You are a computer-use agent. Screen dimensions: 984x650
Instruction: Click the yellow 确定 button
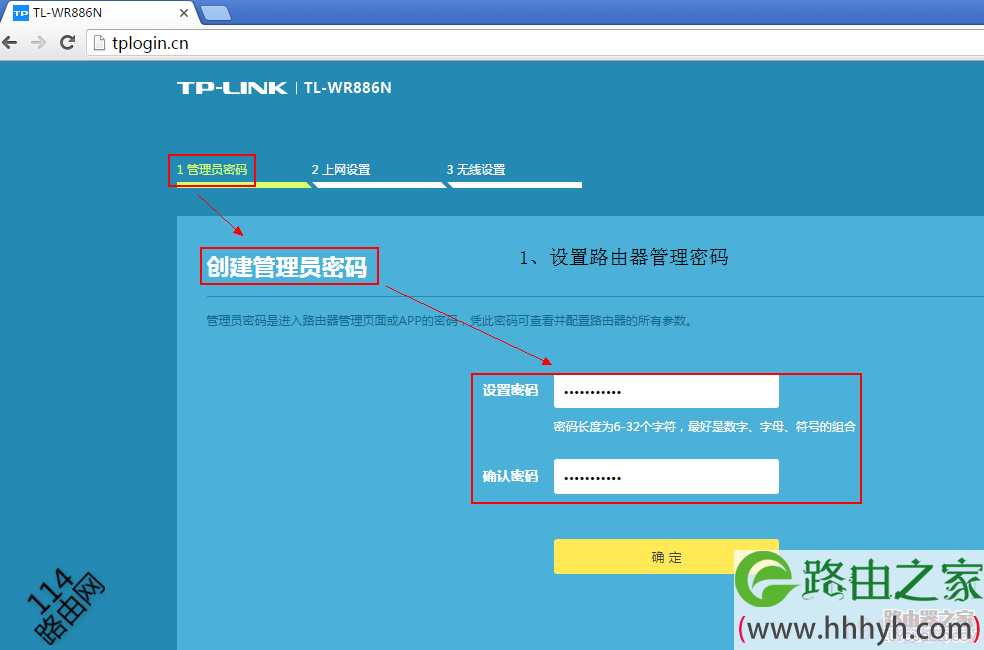pos(666,557)
